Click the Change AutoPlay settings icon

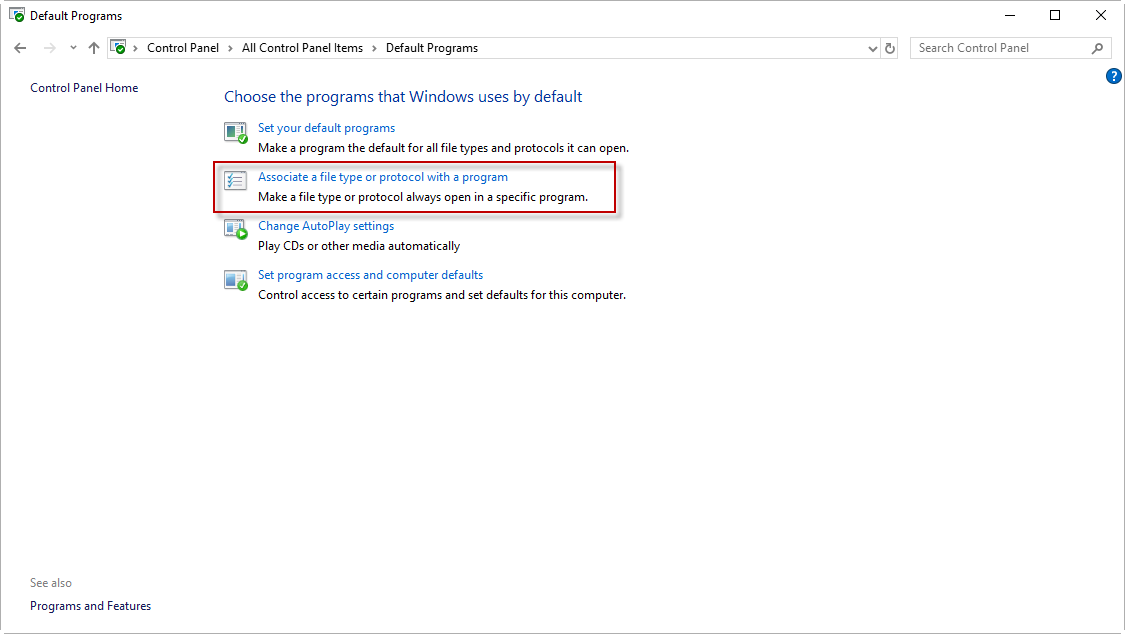tap(235, 230)
